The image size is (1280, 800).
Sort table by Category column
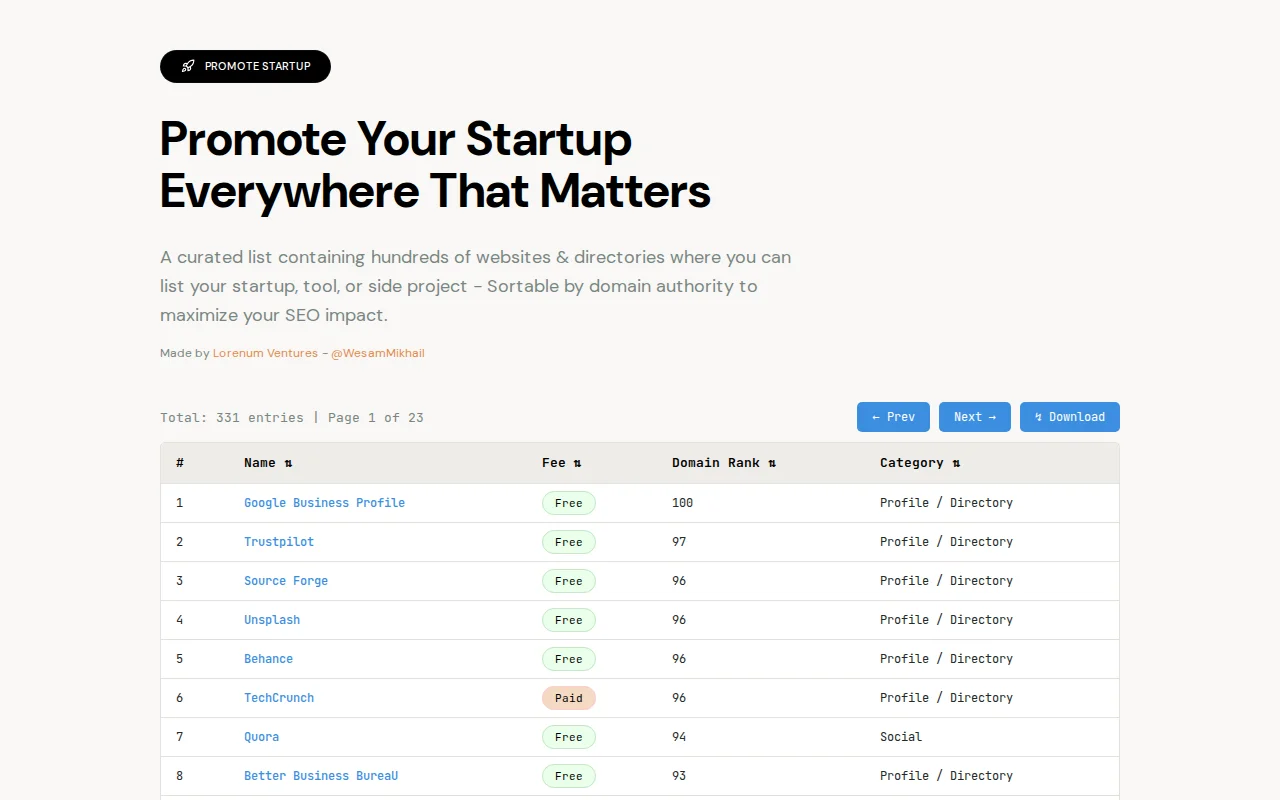click(920, 463)
